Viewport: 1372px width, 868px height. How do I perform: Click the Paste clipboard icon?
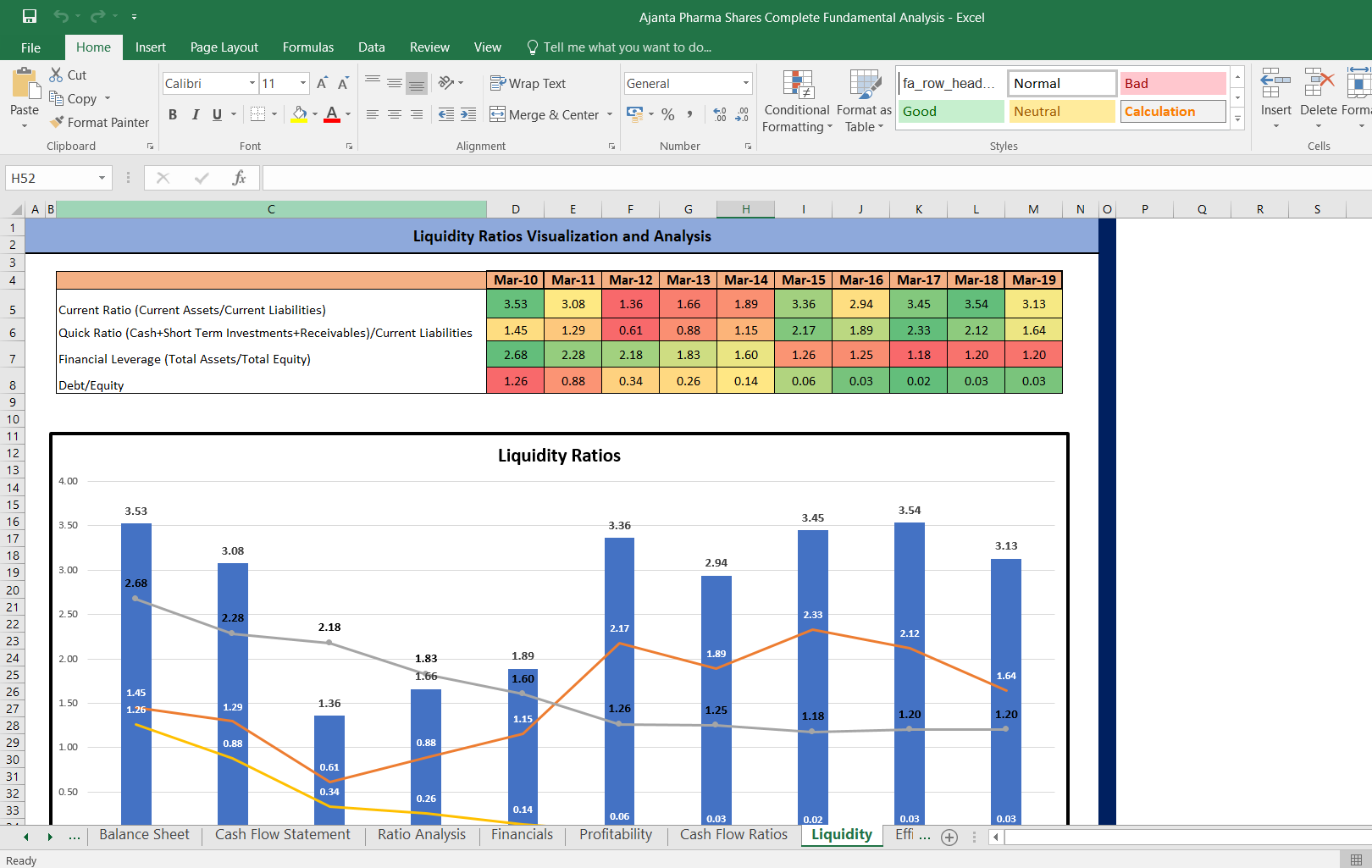coord(25,84)
